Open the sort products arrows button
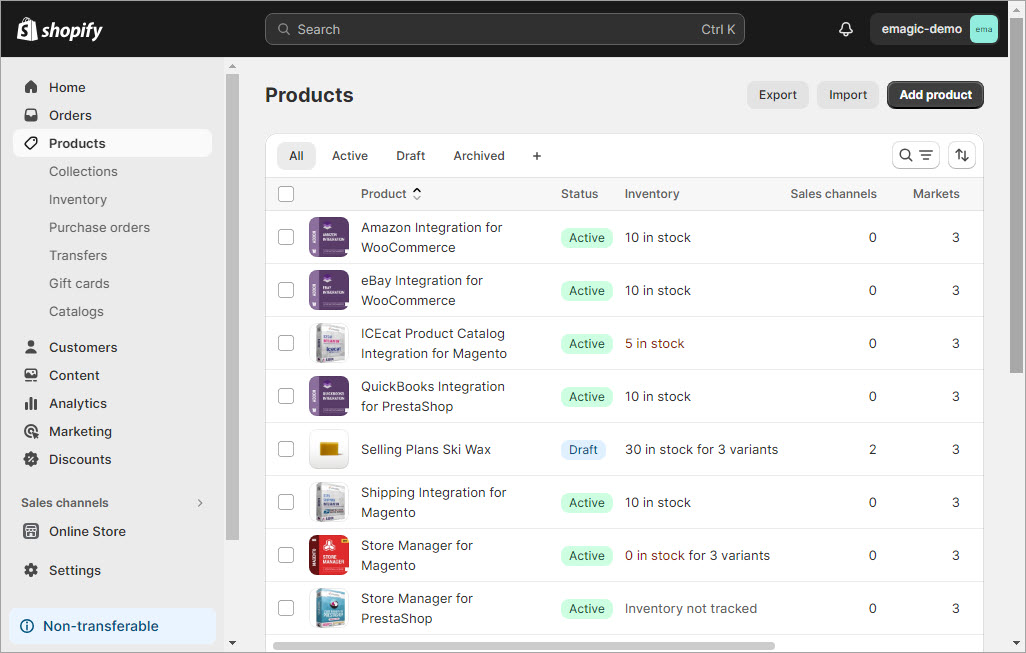Screen dimensions: 1026x653 (x=962, y=155)
